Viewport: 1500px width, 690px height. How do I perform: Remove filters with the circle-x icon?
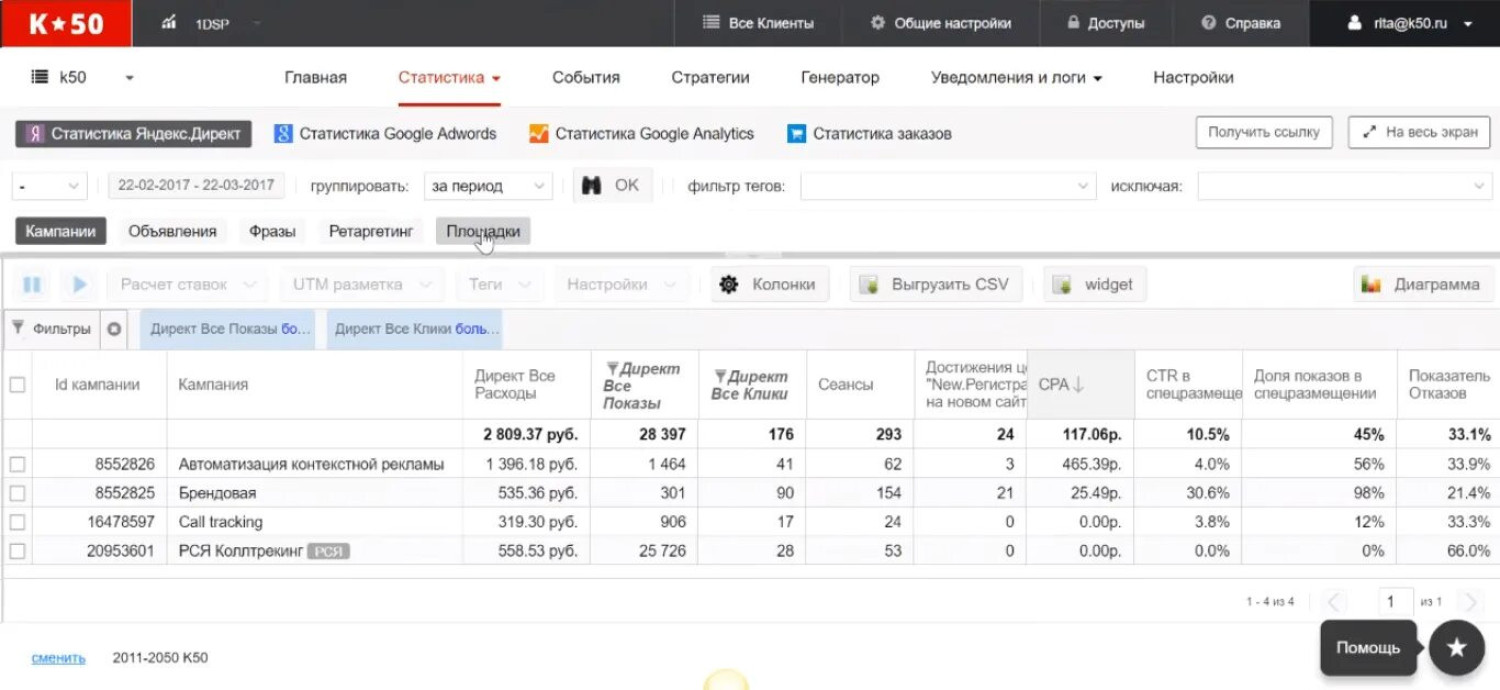[x=114, y=329]
